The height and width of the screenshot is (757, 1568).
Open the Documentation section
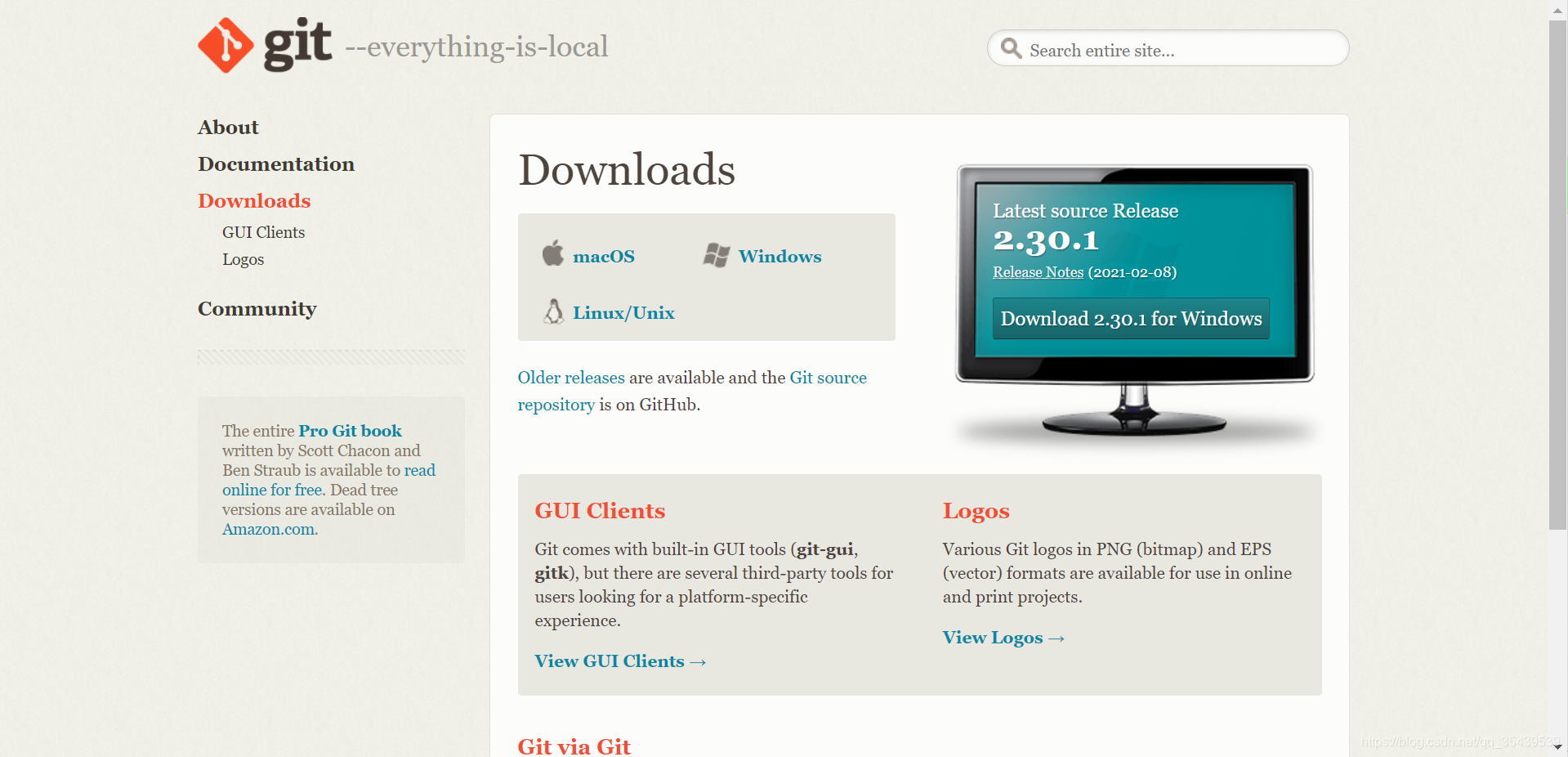coord(276,164)
